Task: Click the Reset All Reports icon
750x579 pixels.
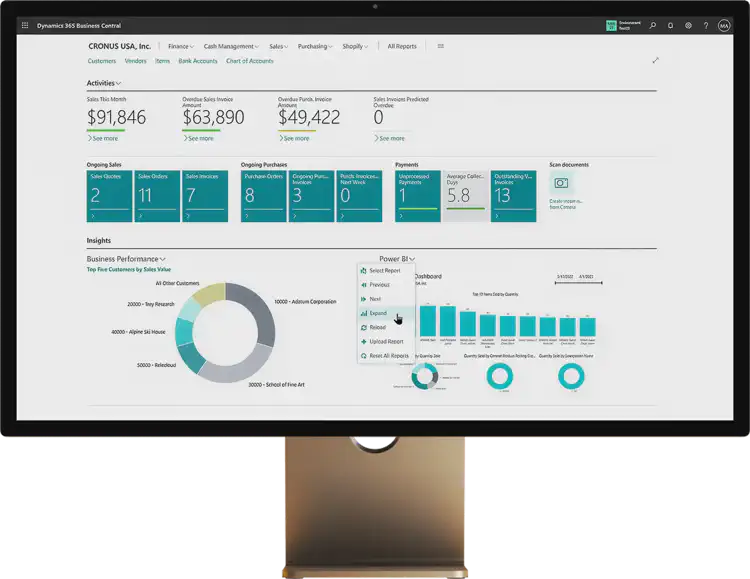Action: [x=364, y=356]
